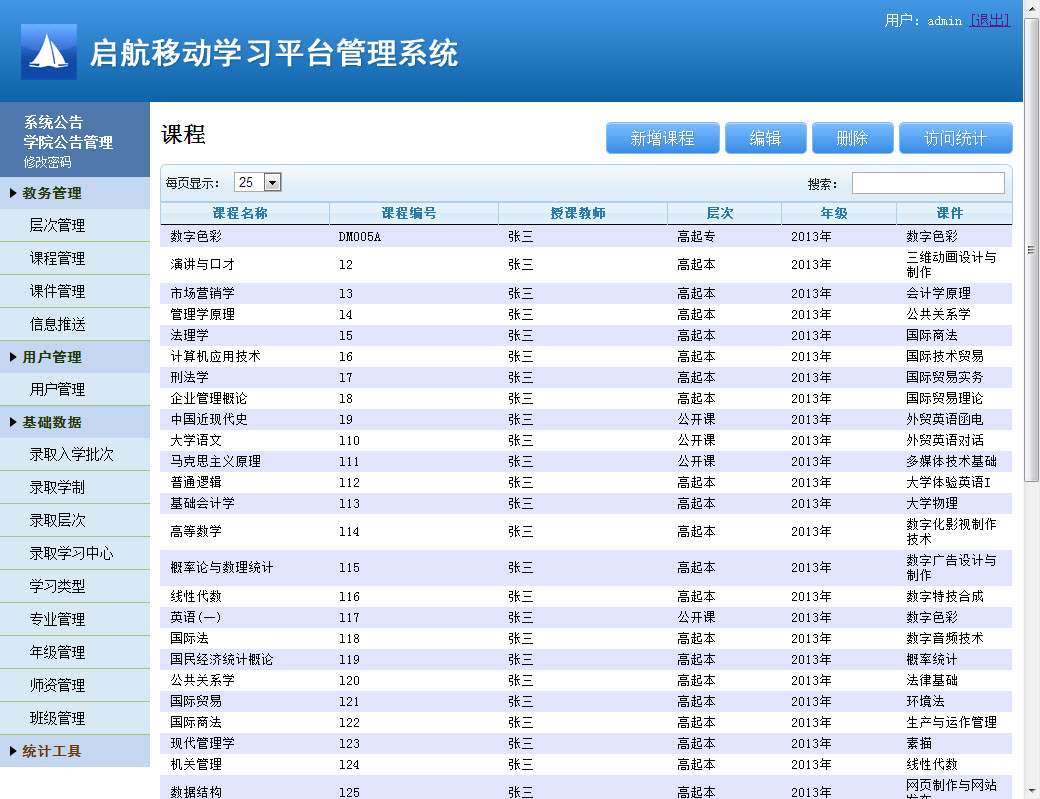The image size is (1040, 799).
Task: Collapse the 教务管理 section
Action: (52, 193)
